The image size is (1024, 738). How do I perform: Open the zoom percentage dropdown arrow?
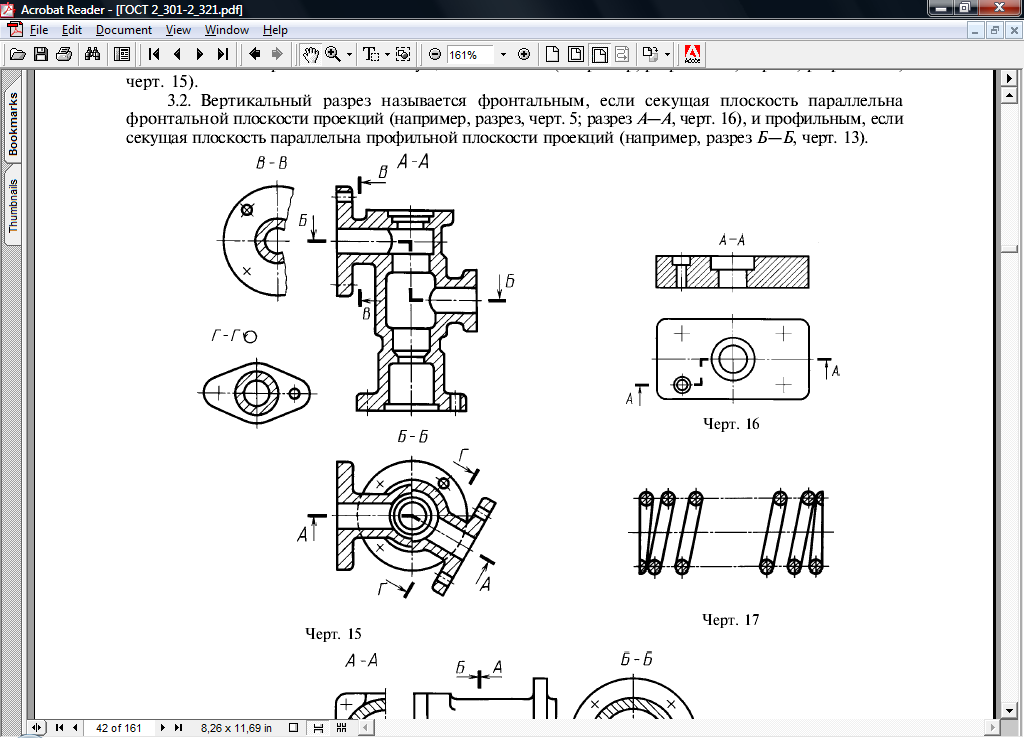point(503,55)
